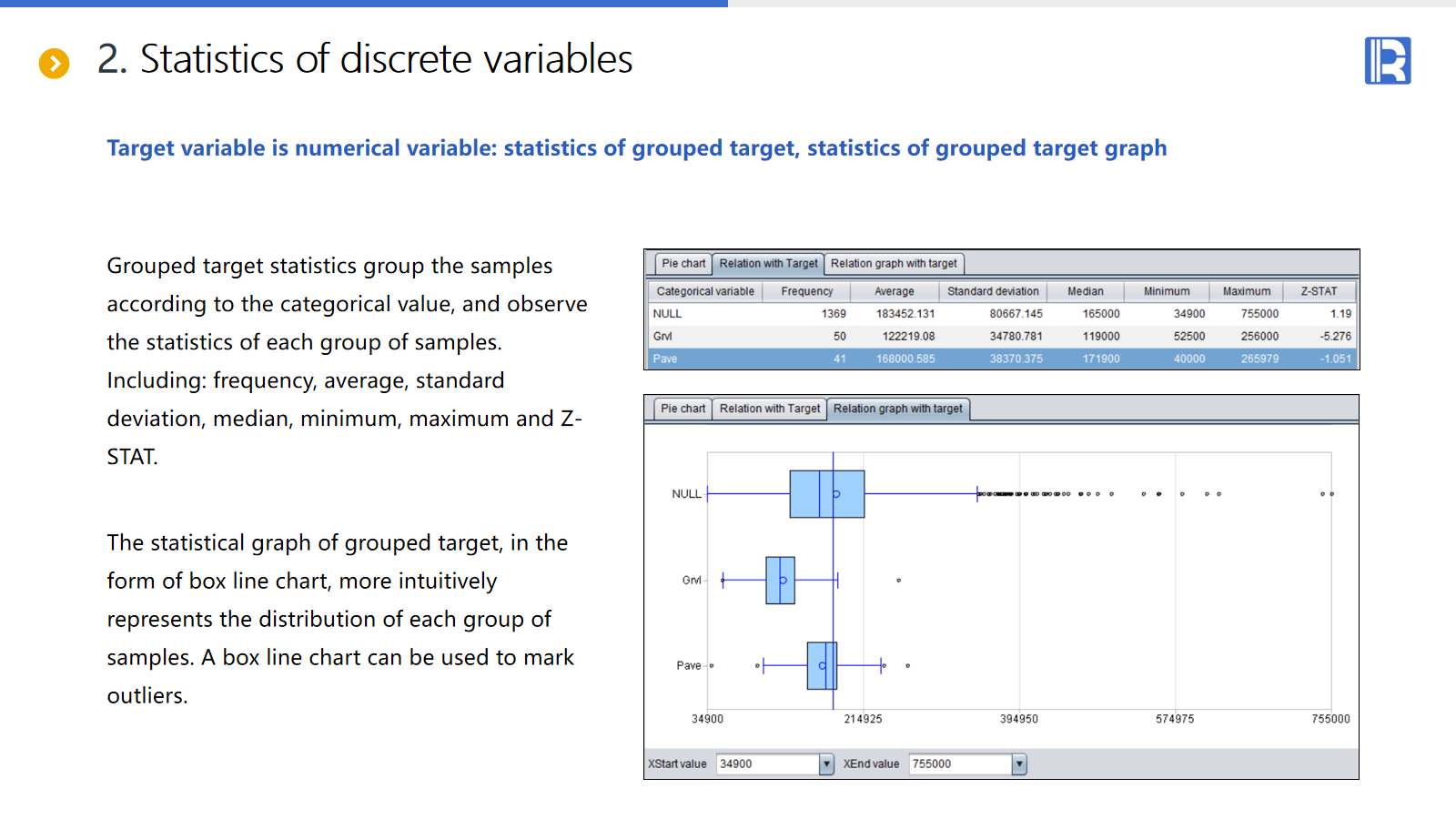
Task: Click the NULL box in box plot
Action: point(826,494)
